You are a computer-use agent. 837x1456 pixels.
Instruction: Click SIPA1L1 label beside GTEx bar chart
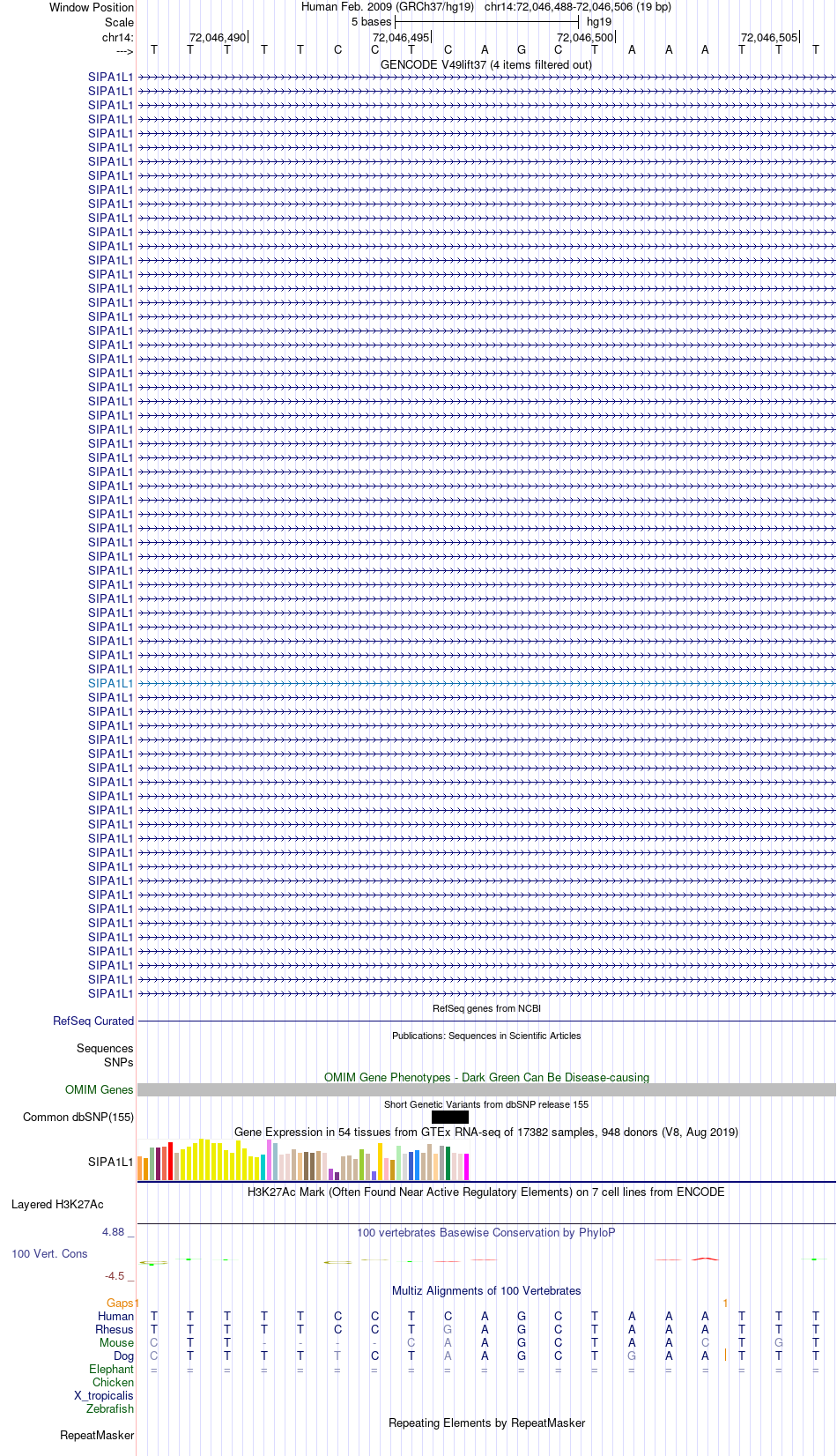coord(111,1163)
